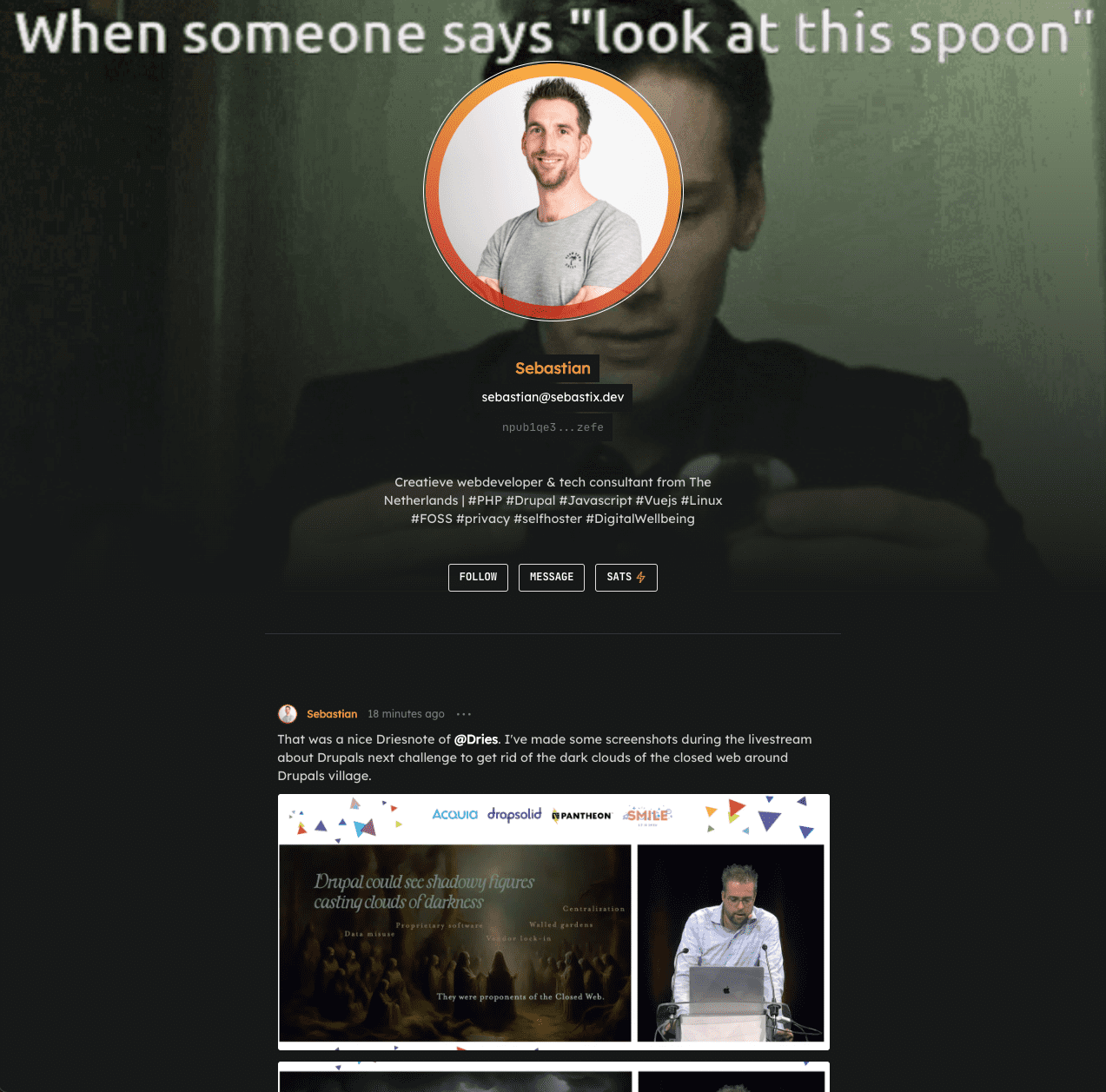Viewport: 1106px width, 1092px height.
Task: Send sats with lightning bolt button
Action: (626, 578)
